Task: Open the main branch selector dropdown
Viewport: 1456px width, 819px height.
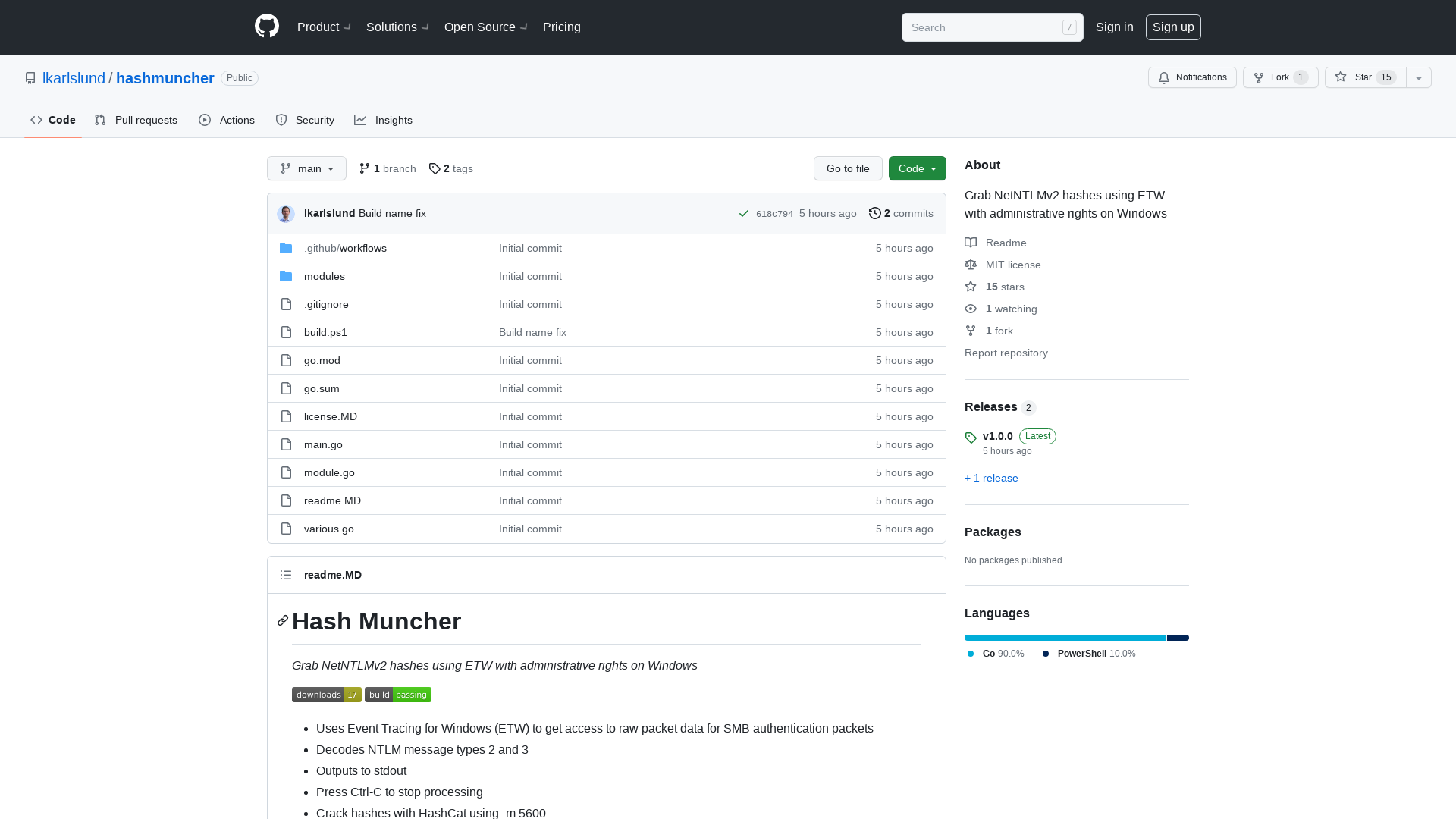Action: coord(306,168)
